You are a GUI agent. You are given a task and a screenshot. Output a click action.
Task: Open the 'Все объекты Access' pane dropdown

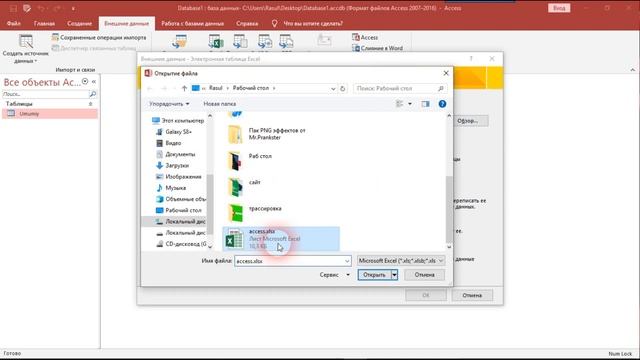click(85, 82)
